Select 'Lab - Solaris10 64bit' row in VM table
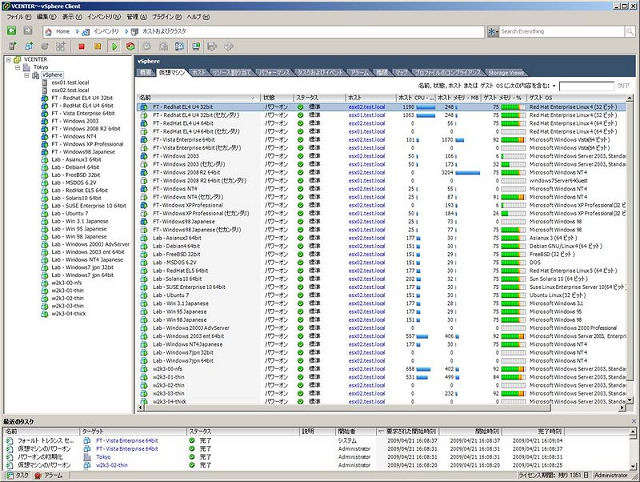Viewport: 640px width, 482px height. click(381, 279)
